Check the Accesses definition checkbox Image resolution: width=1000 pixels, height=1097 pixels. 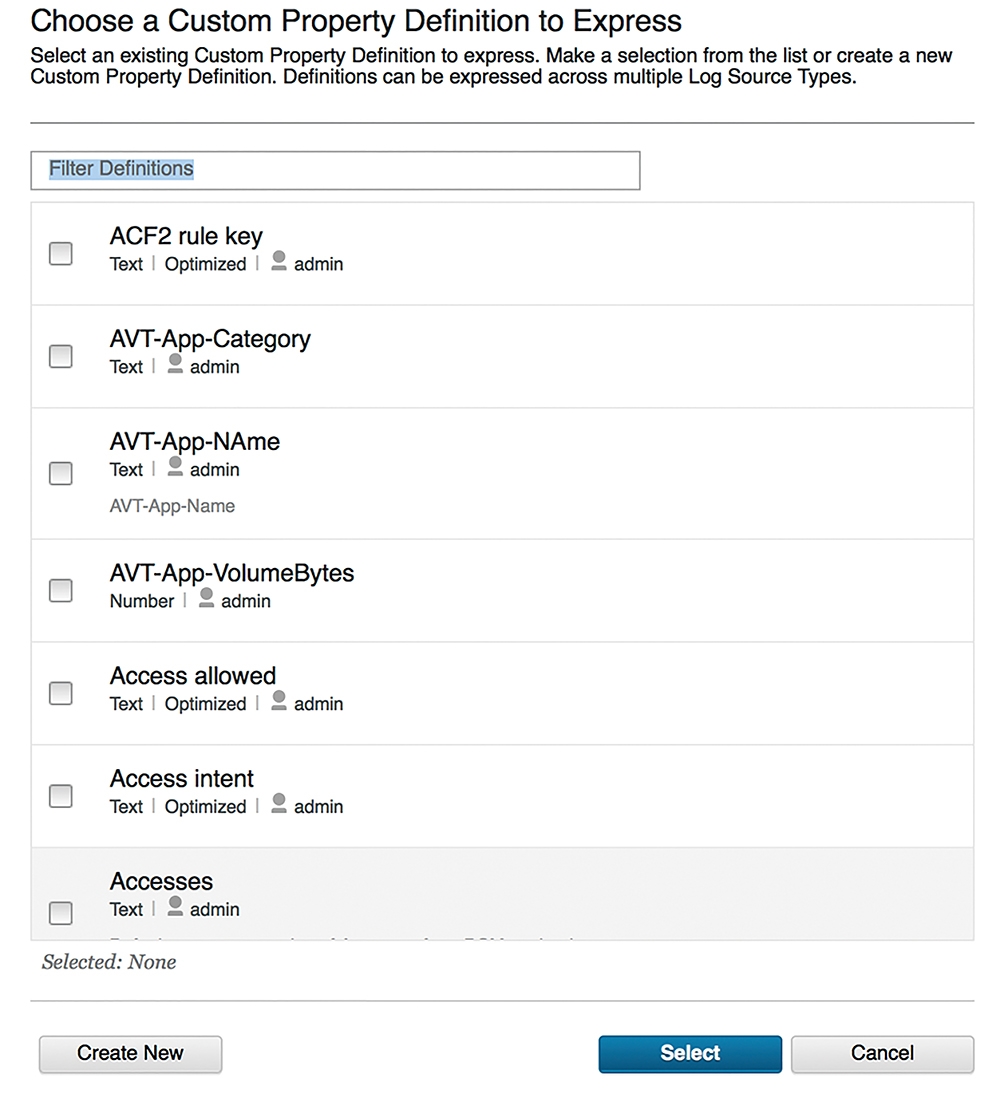pyautogui.click(x=61, y=913)
